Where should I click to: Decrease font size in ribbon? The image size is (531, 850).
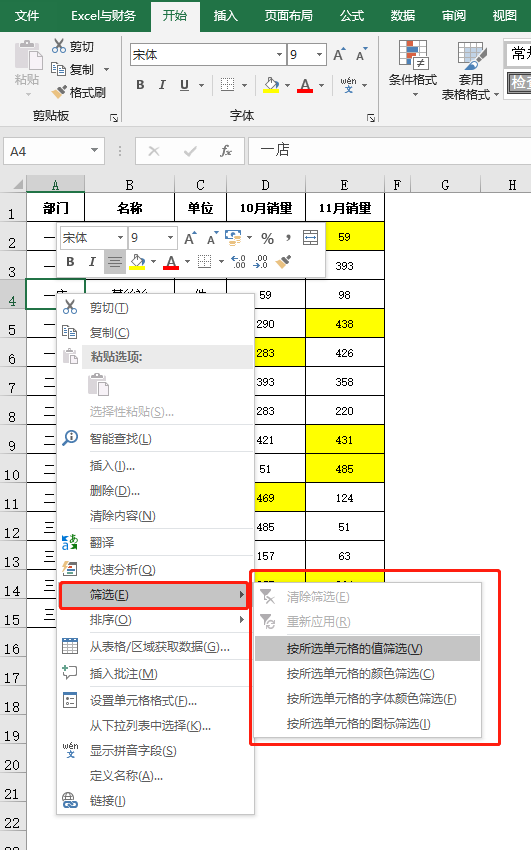(x=361, y=54)
